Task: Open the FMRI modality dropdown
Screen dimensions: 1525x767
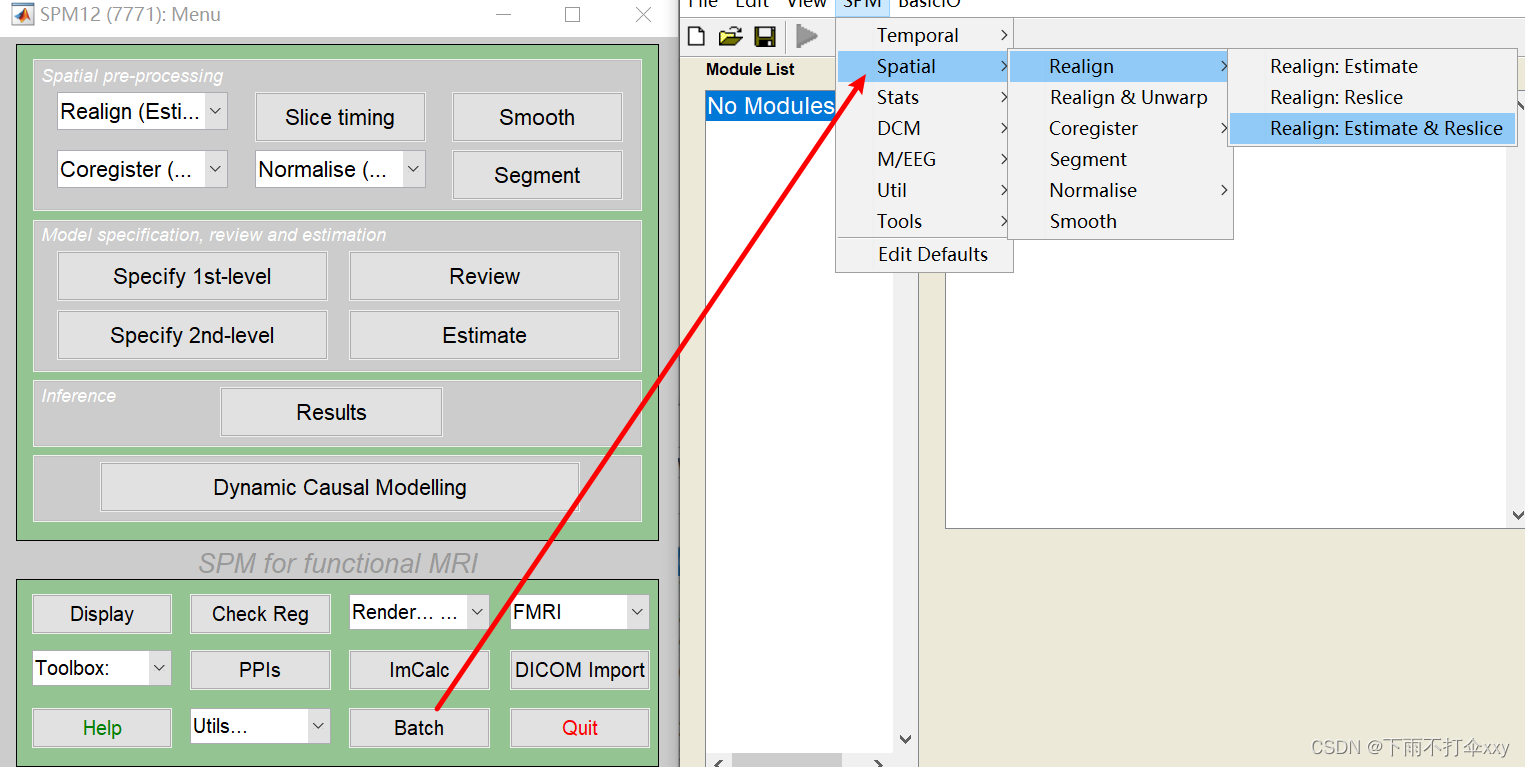Action: (580, 612)
